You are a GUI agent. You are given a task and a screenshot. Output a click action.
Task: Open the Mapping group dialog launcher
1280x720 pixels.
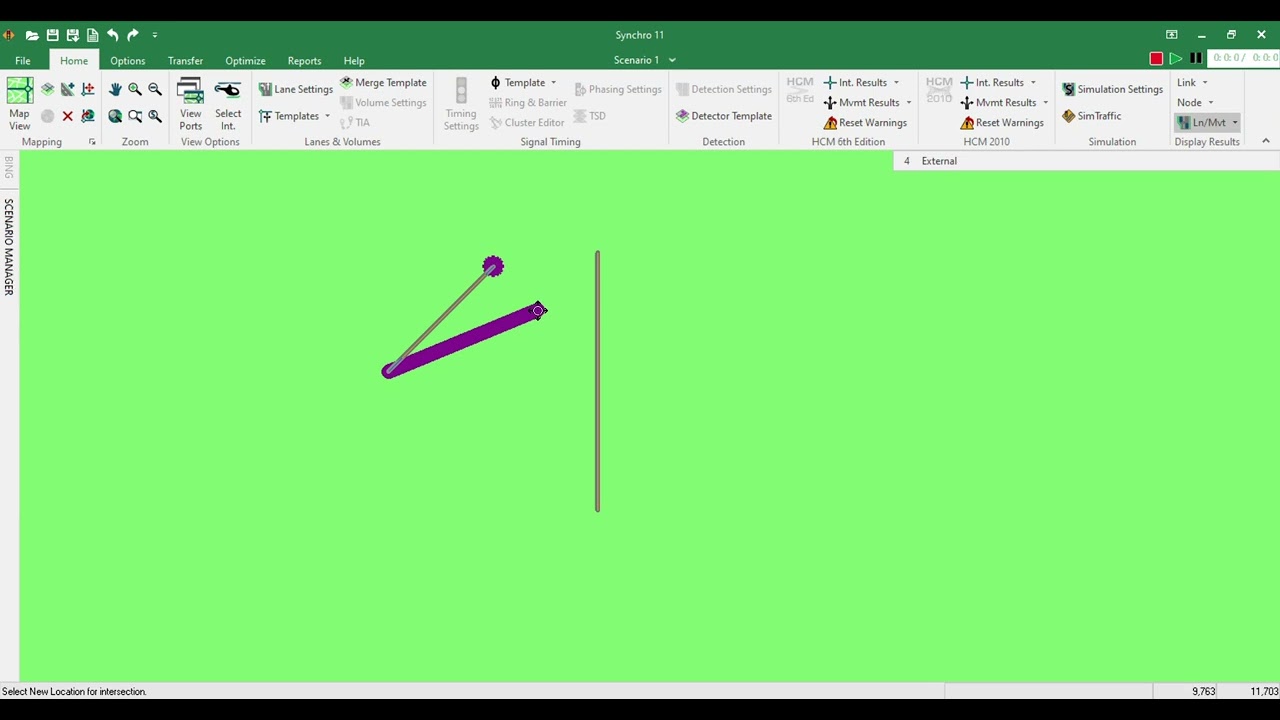(92, 142)
